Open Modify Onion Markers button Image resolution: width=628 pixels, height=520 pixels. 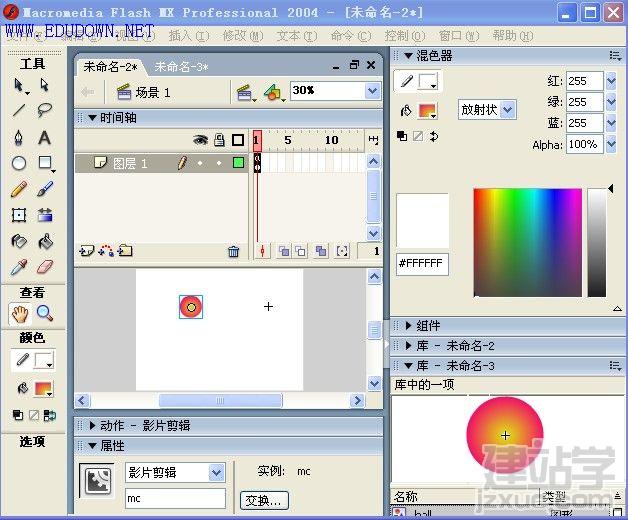point(342,252)
